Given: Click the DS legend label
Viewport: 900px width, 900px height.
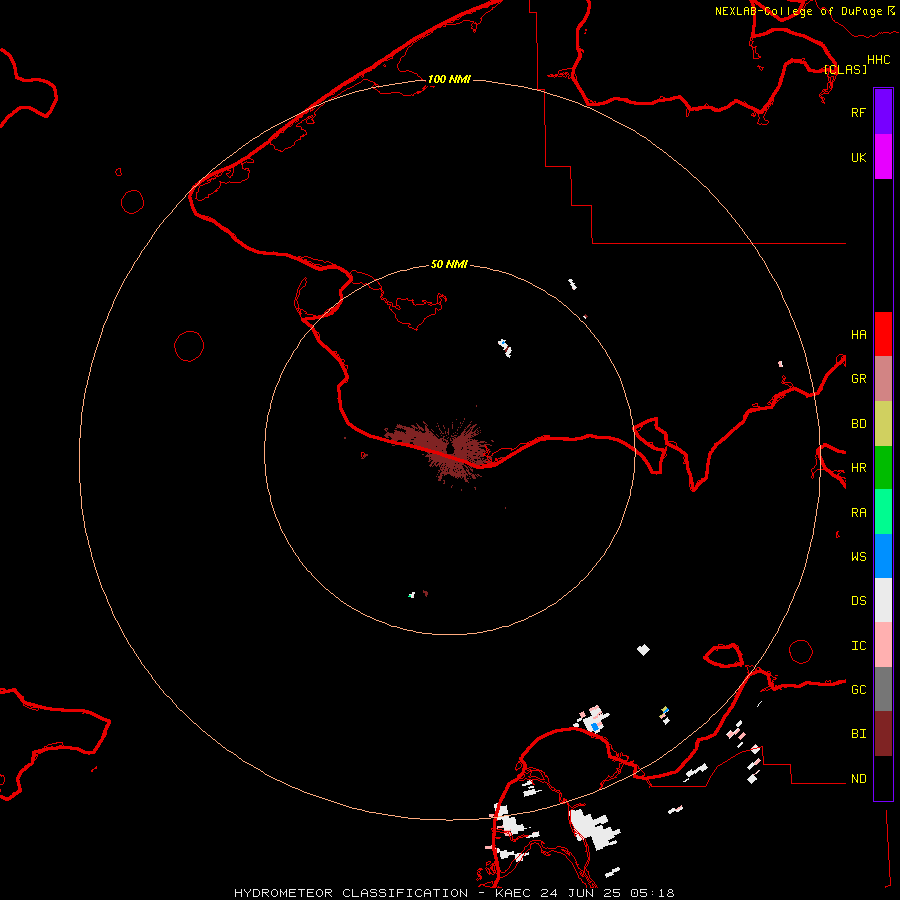Looking at the screenshot, I should click(858, 600).
